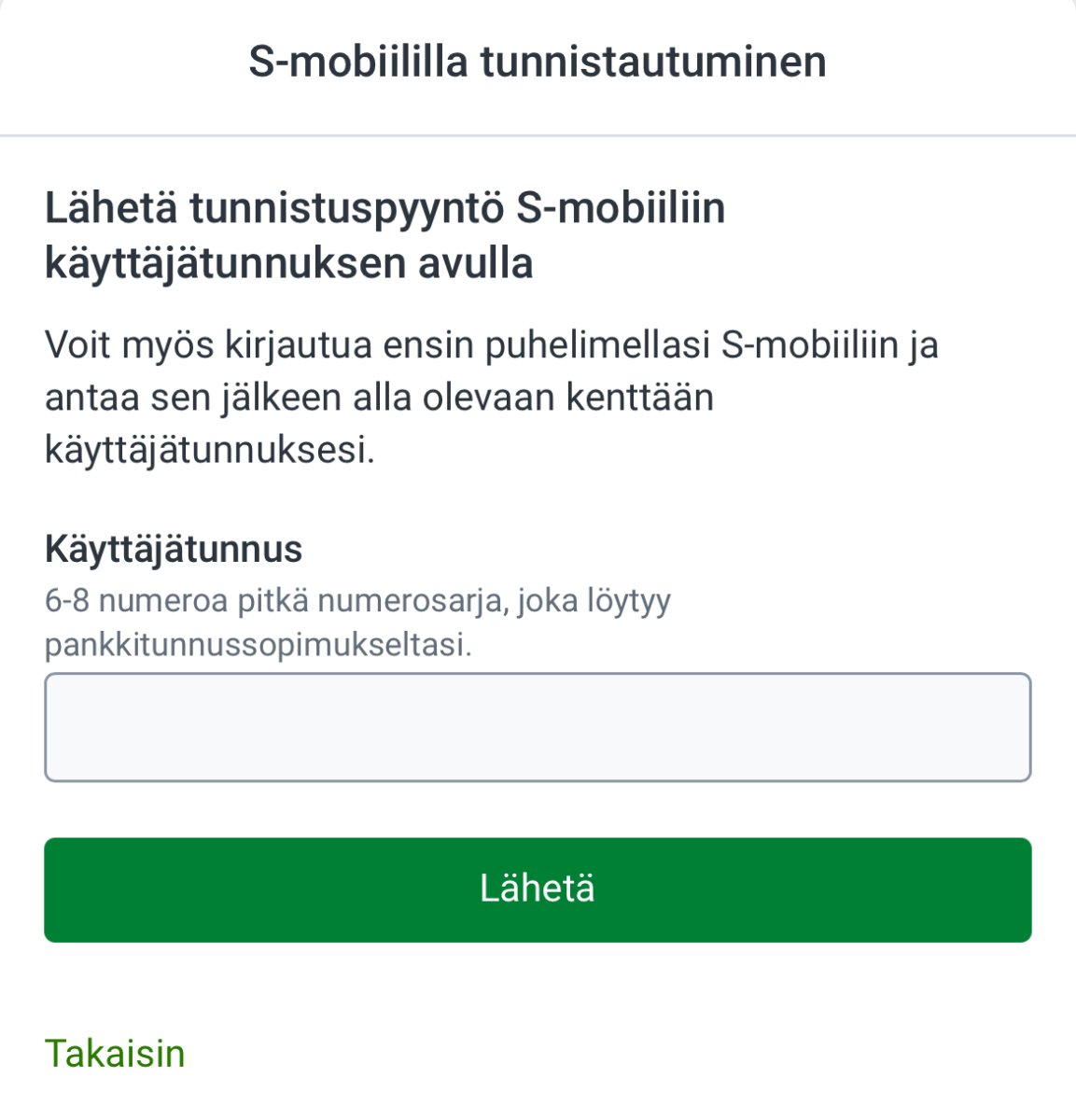The width and height of the screenshot is (1076, 1120).
Task: Click the word 'S-mobiililla' in the title
Action: pos(357,62)
